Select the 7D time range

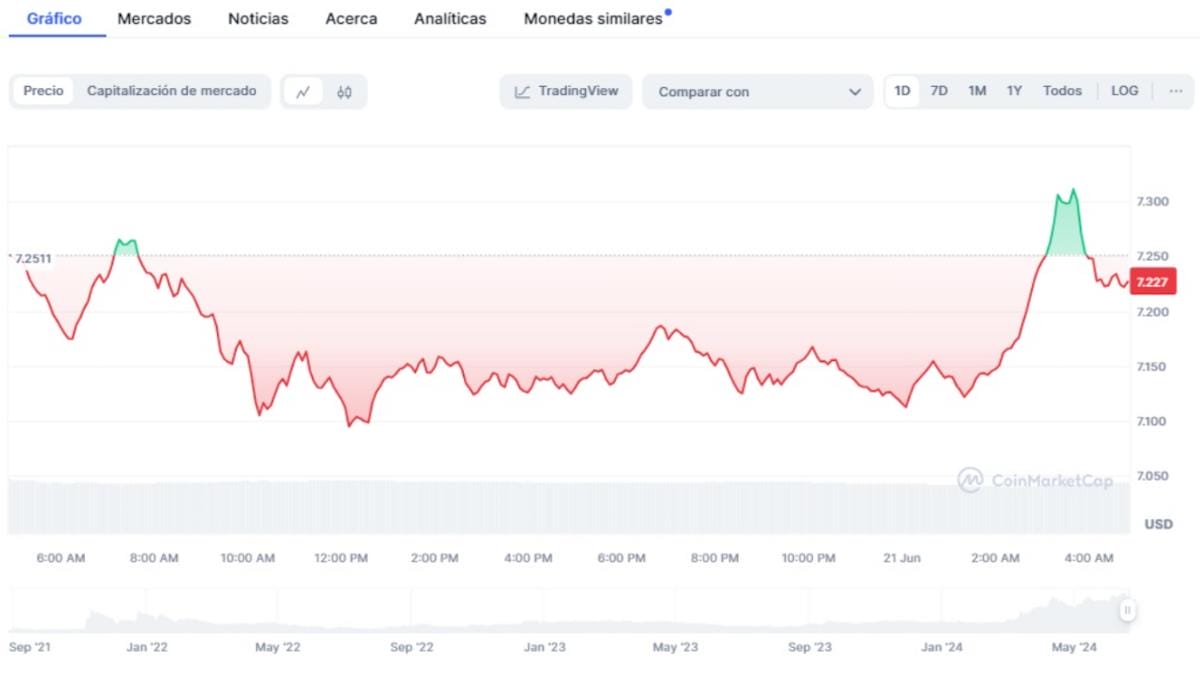939,91
